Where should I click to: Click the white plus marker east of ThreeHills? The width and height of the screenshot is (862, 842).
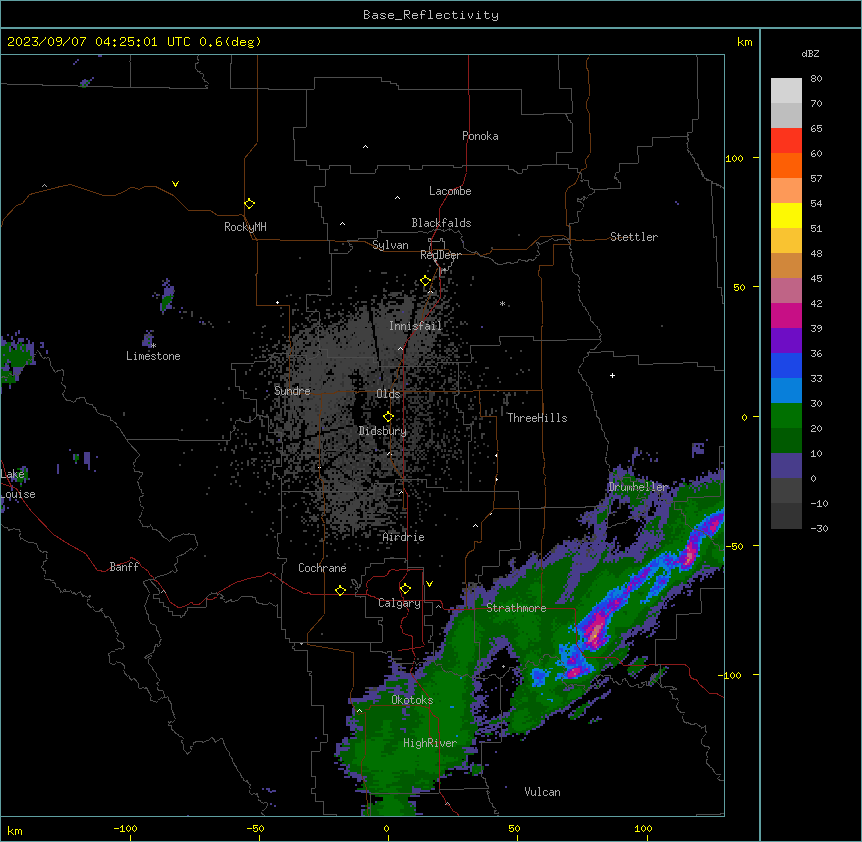[x=612, y=375]
